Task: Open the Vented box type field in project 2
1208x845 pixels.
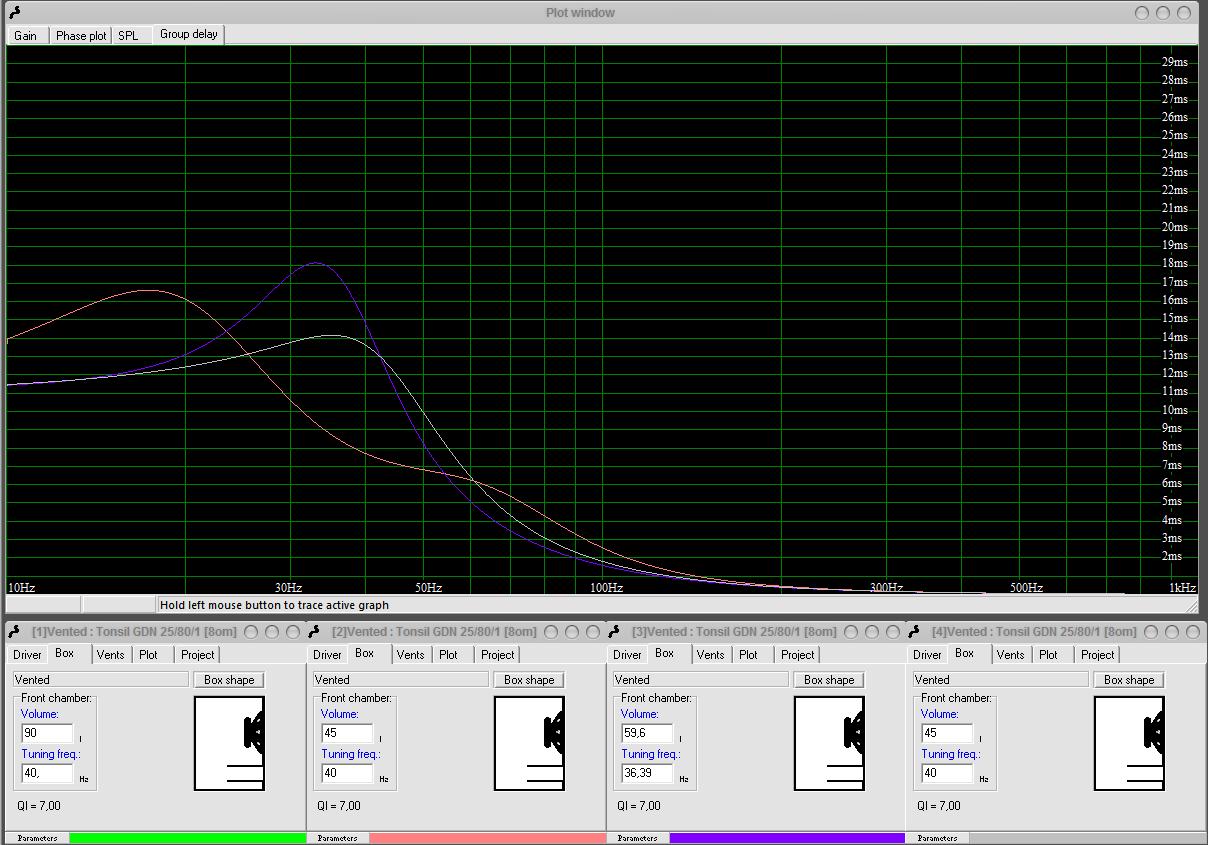Action: pyautogui.click(x=400, y=680)
